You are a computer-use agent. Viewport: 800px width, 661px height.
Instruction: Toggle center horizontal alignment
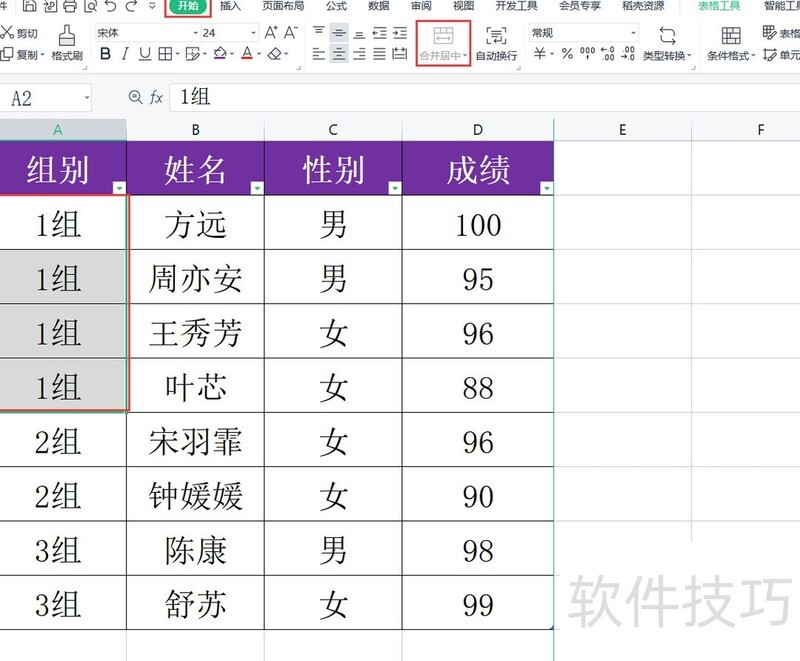pyautogui.click(x=339, y=54)
